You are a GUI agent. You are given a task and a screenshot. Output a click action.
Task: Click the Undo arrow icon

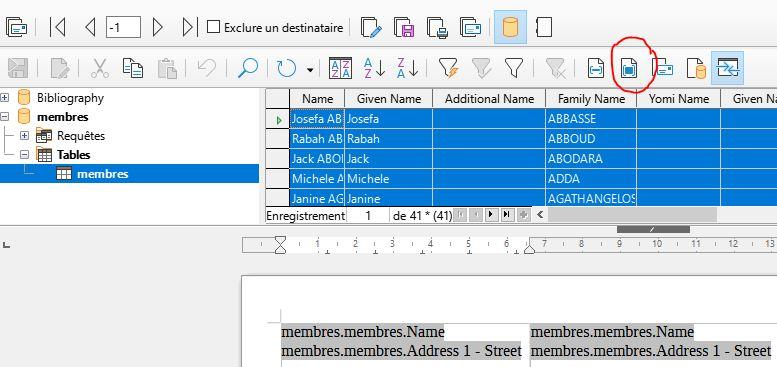(x=207, y=68)
